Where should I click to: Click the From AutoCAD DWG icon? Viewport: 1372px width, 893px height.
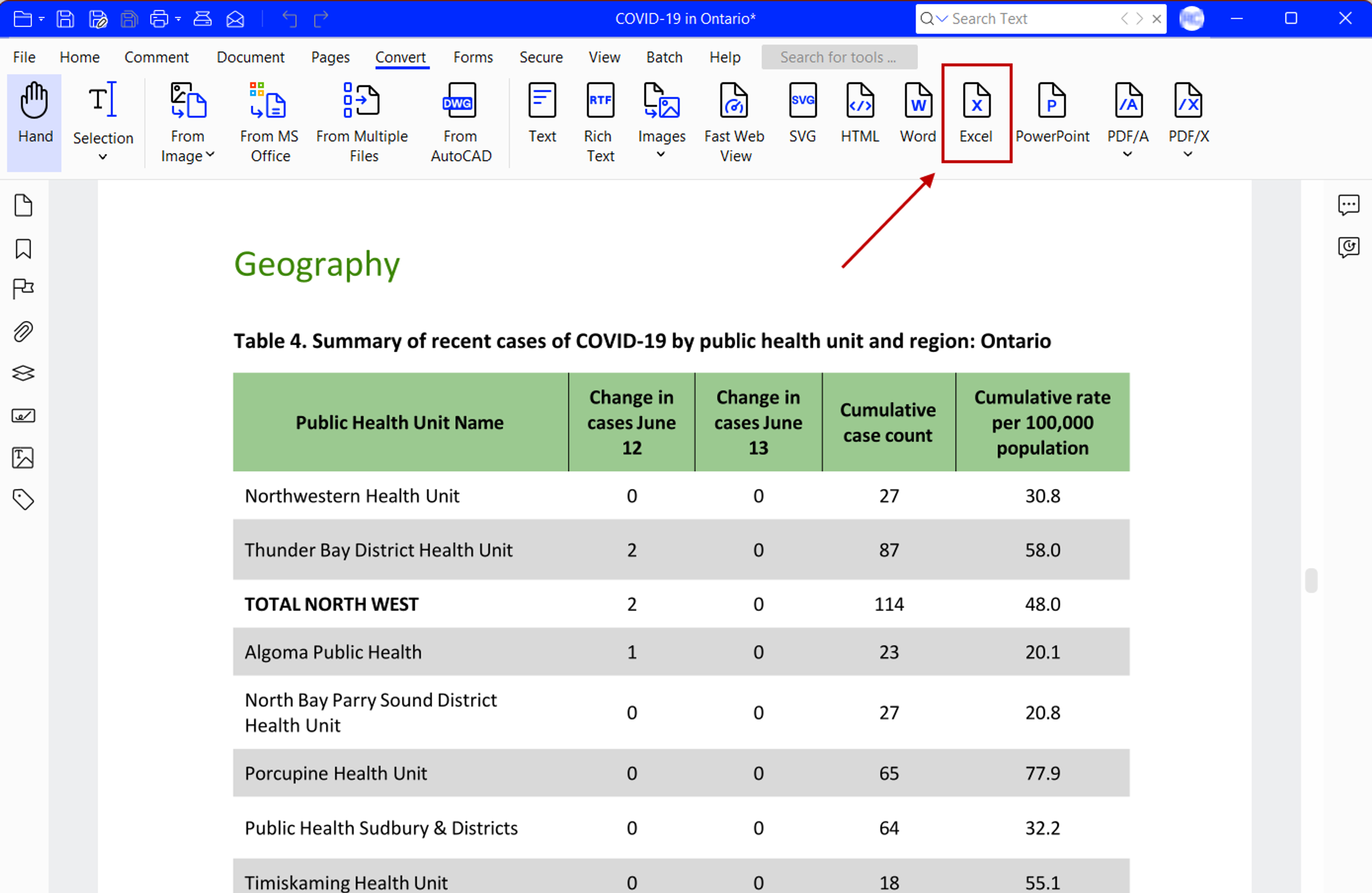[x=459, y=101]
